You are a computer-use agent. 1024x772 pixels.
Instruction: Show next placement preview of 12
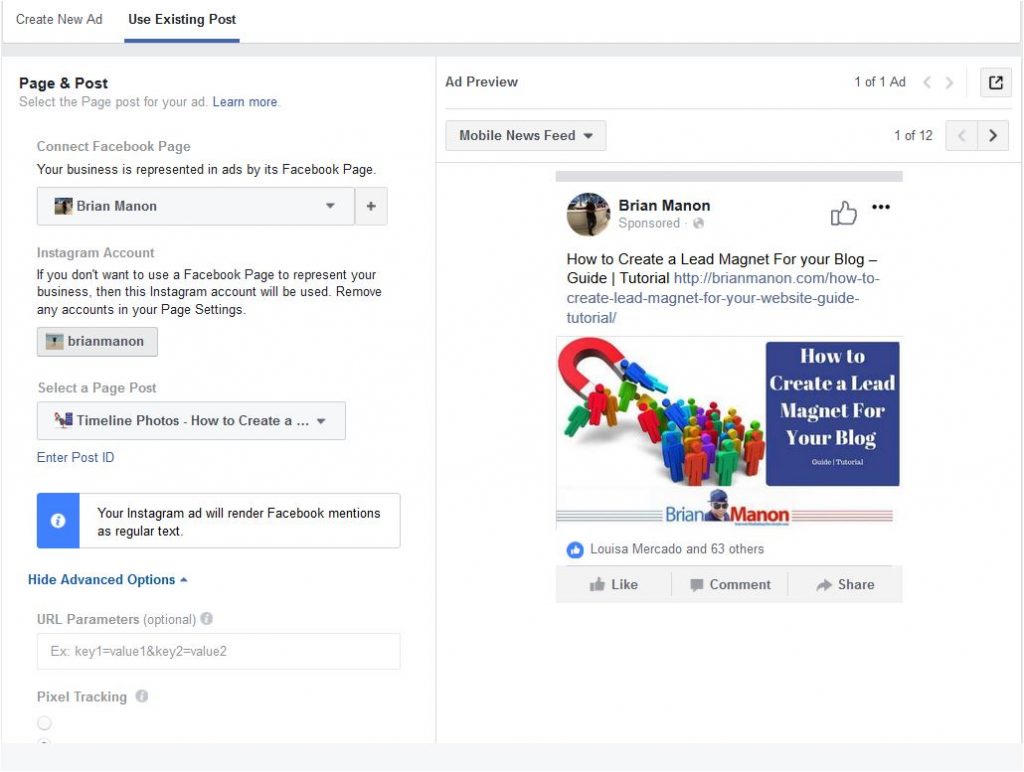click(993, 136)
